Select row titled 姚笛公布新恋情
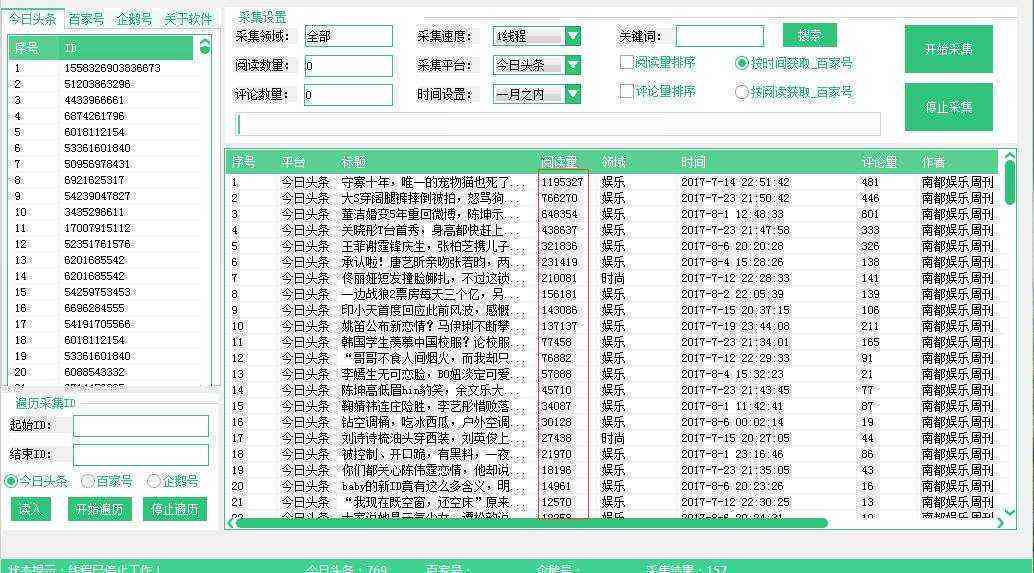Screen dimensions: 1034x573 [613, 326]
